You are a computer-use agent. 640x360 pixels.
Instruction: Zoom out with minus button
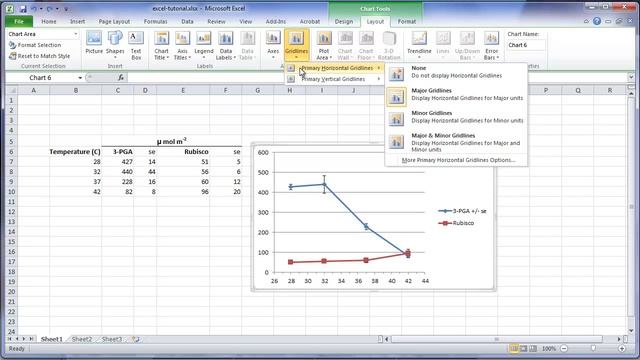(x=564, y=349)
